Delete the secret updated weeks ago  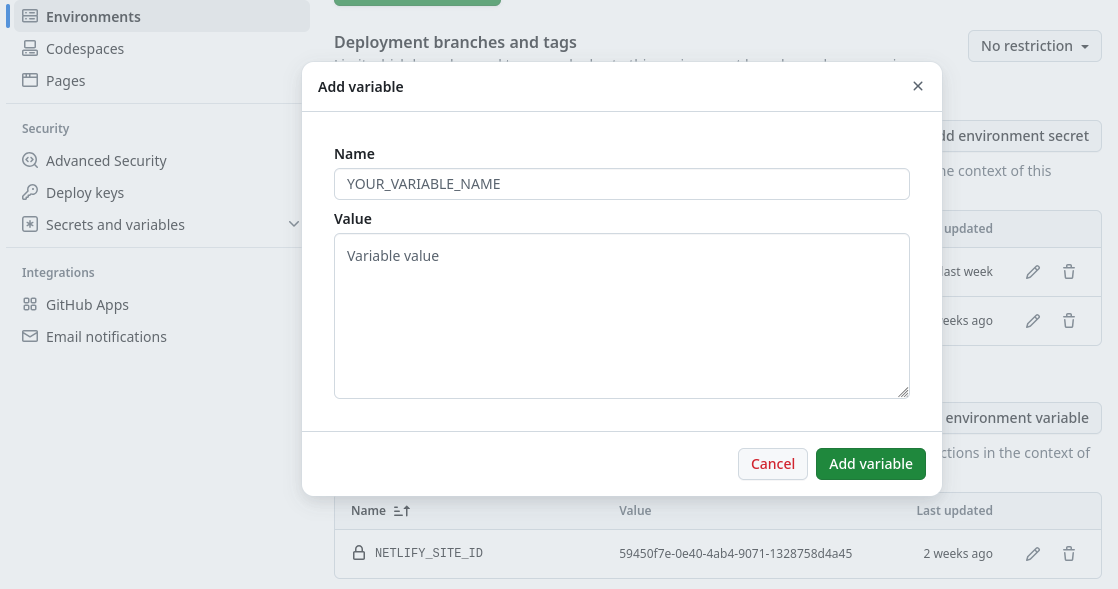[1069, 321]
